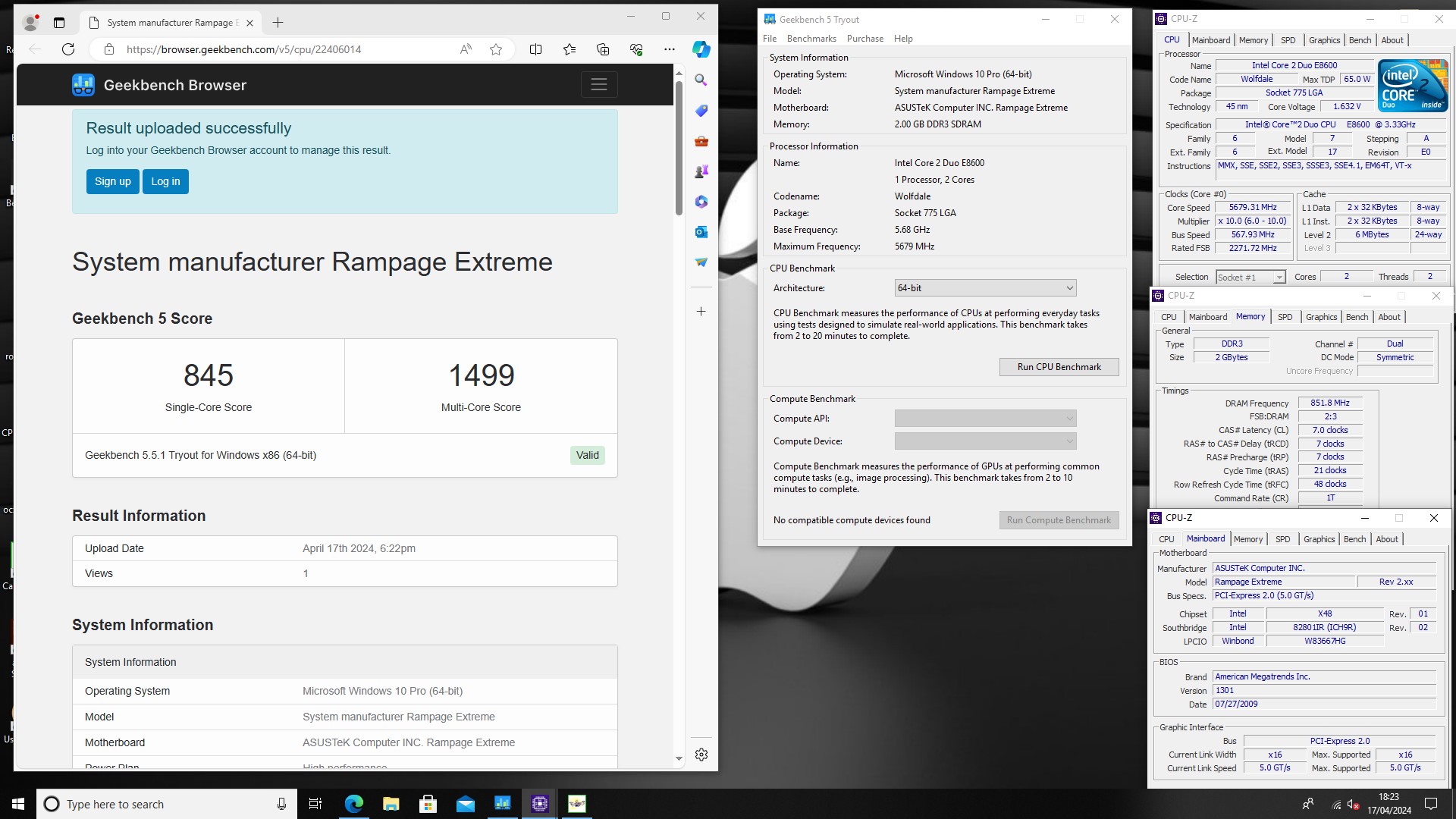Click Run Compute Benchmark button
1456x819 pixels.
point(1059,520)
